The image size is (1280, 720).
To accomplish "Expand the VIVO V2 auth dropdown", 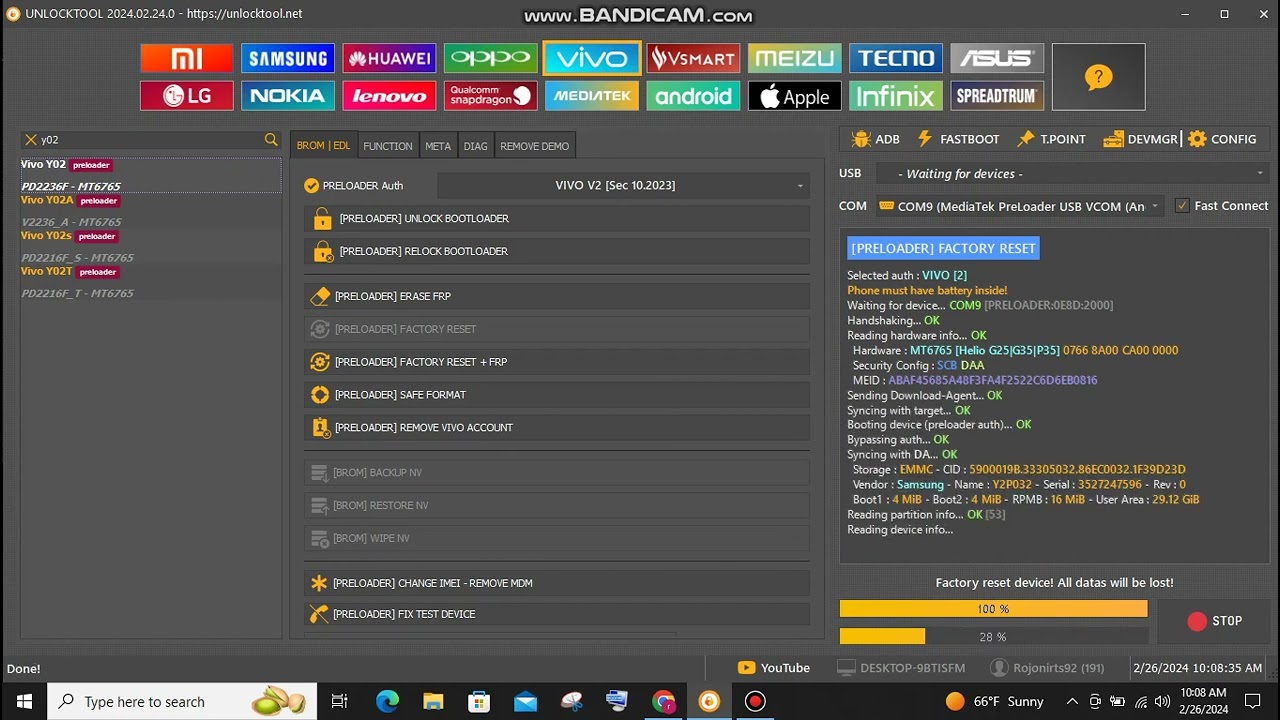I will pos(622,185).
